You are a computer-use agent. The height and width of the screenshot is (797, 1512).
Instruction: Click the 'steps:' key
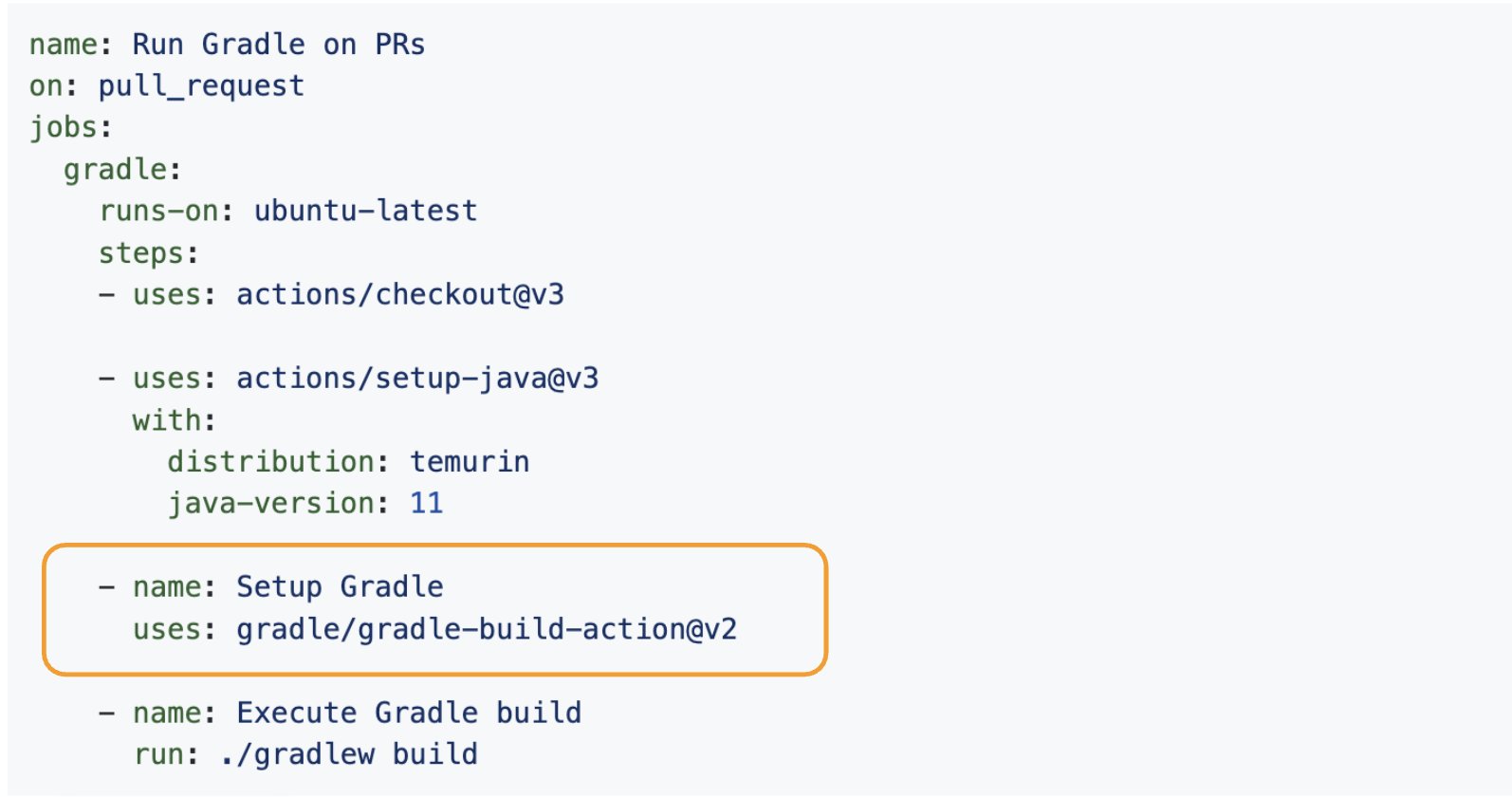coord(149,253)
